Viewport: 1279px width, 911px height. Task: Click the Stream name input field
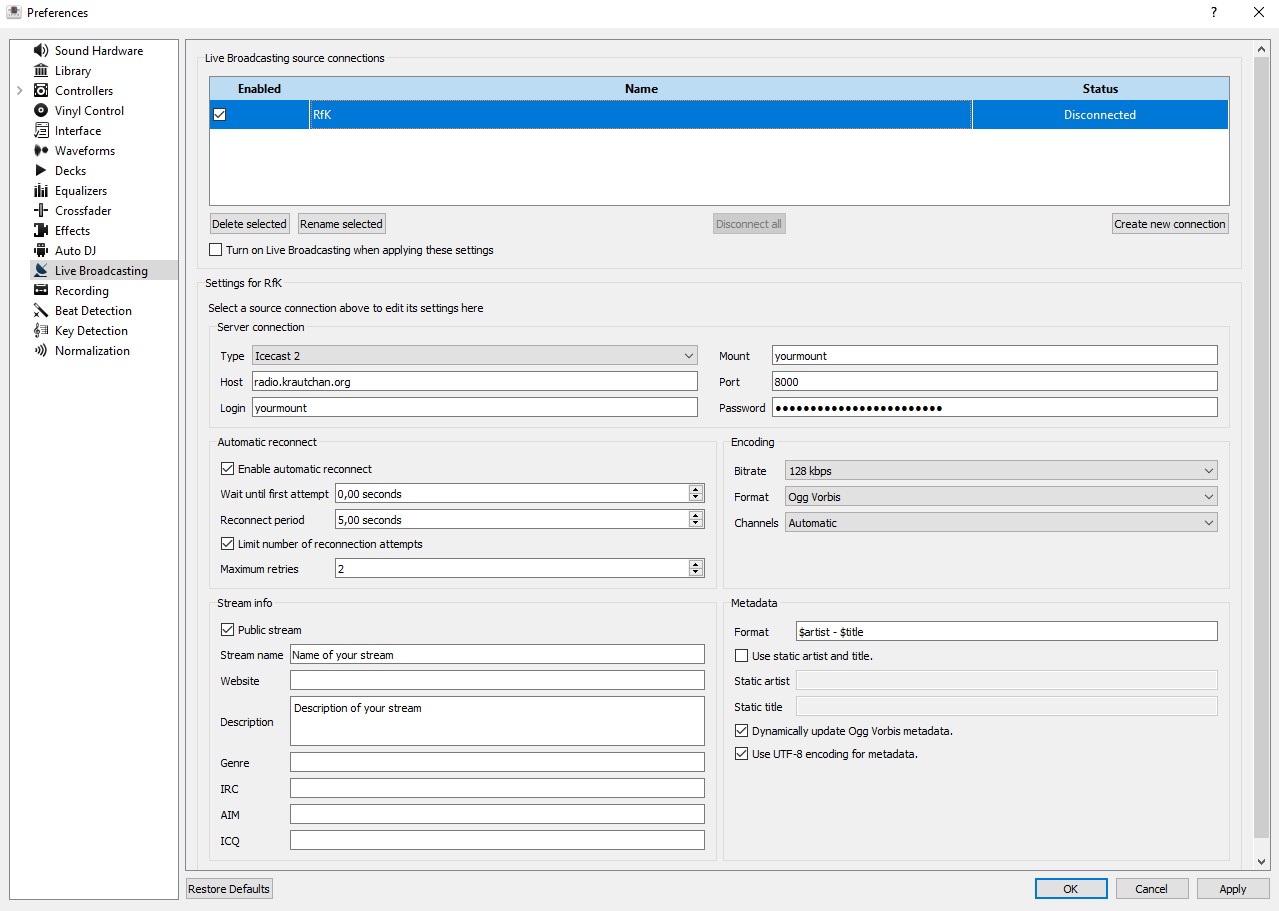coord(497,655)
